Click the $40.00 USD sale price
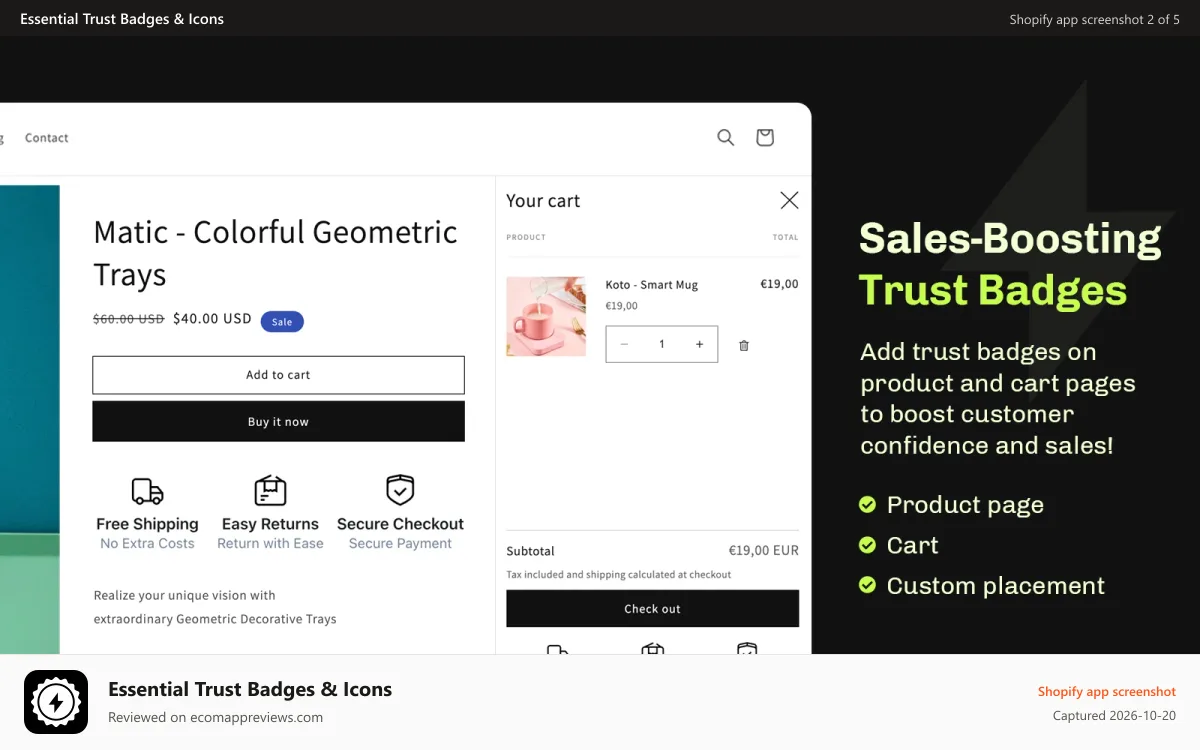Screen dimensions: 1200x750 [212, 318]
